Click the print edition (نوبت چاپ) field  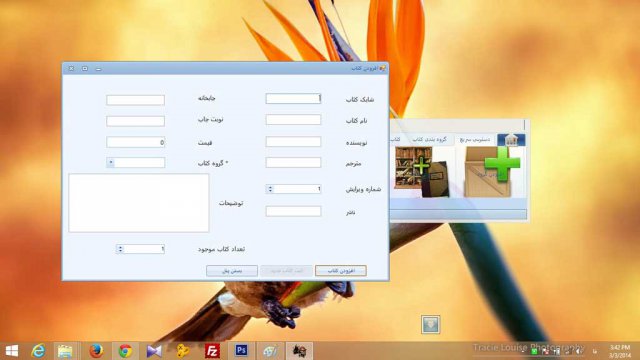(x=136, y=121)
